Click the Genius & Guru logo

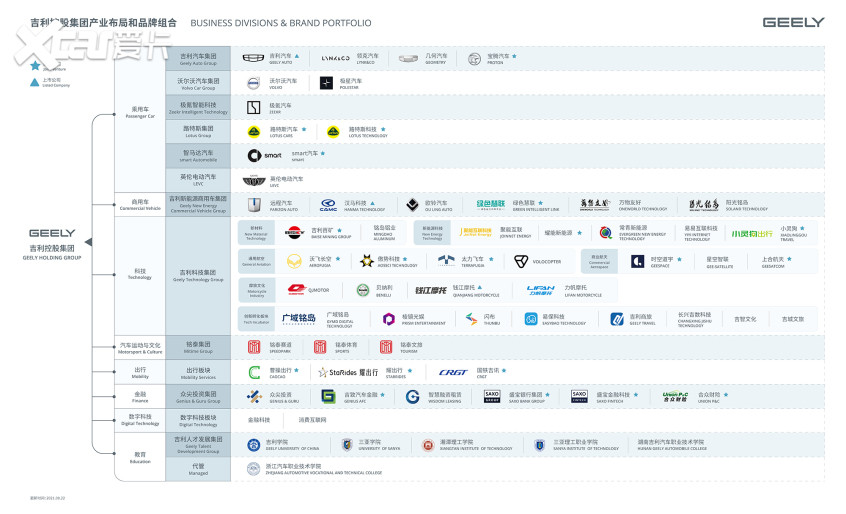(254, 397)
